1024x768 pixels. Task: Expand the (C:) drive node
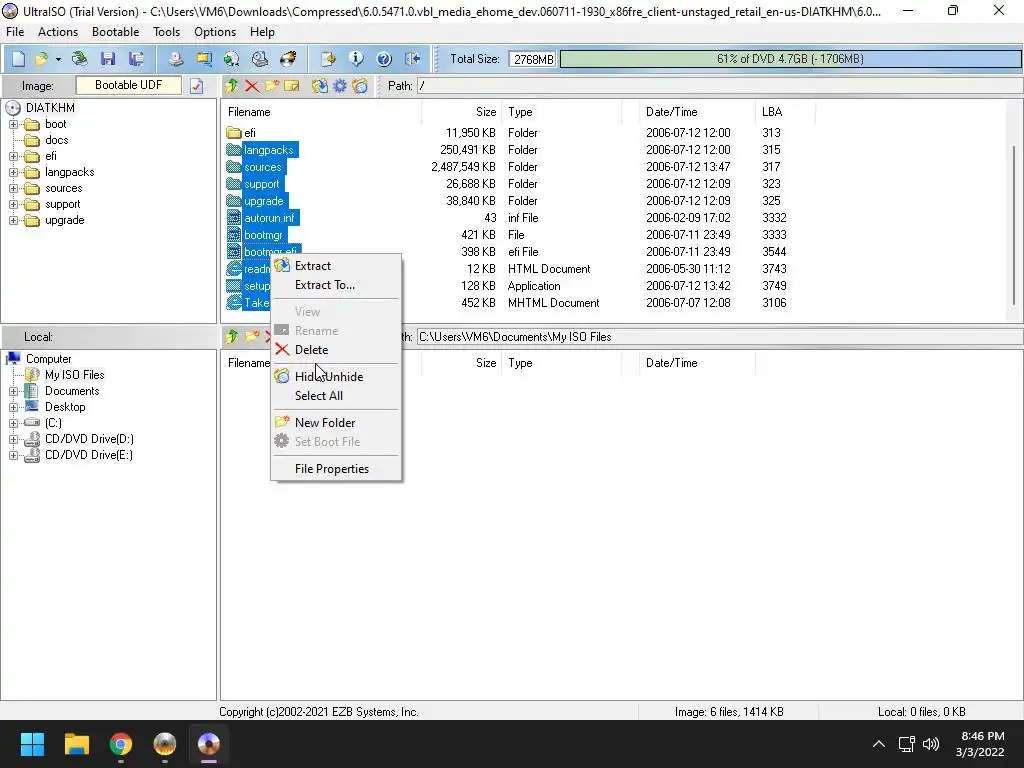tap(13, 423)
